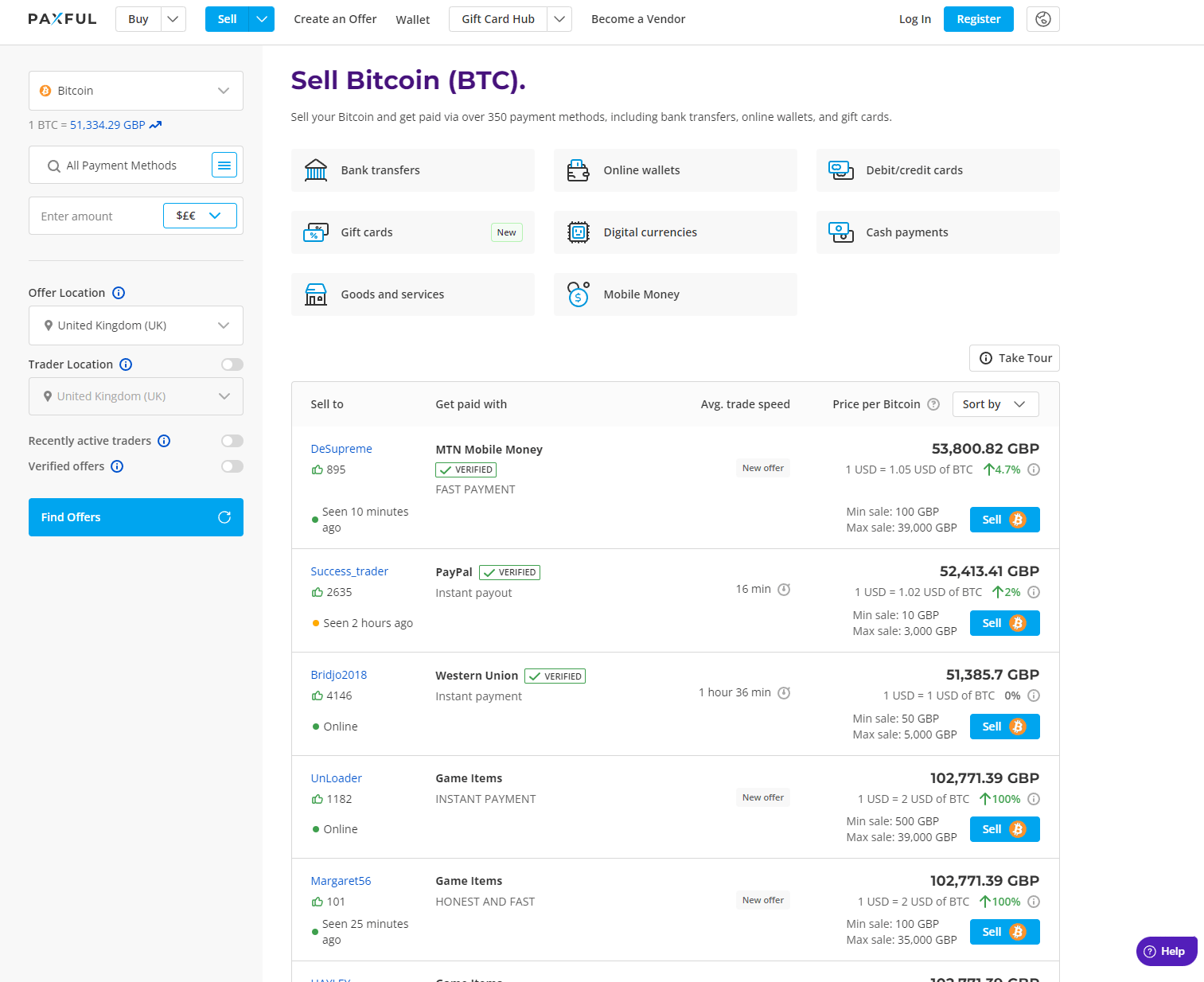Click the Offer Location info icon
The width and height of the screenshot is (1204, 982).
pos(119,293)
